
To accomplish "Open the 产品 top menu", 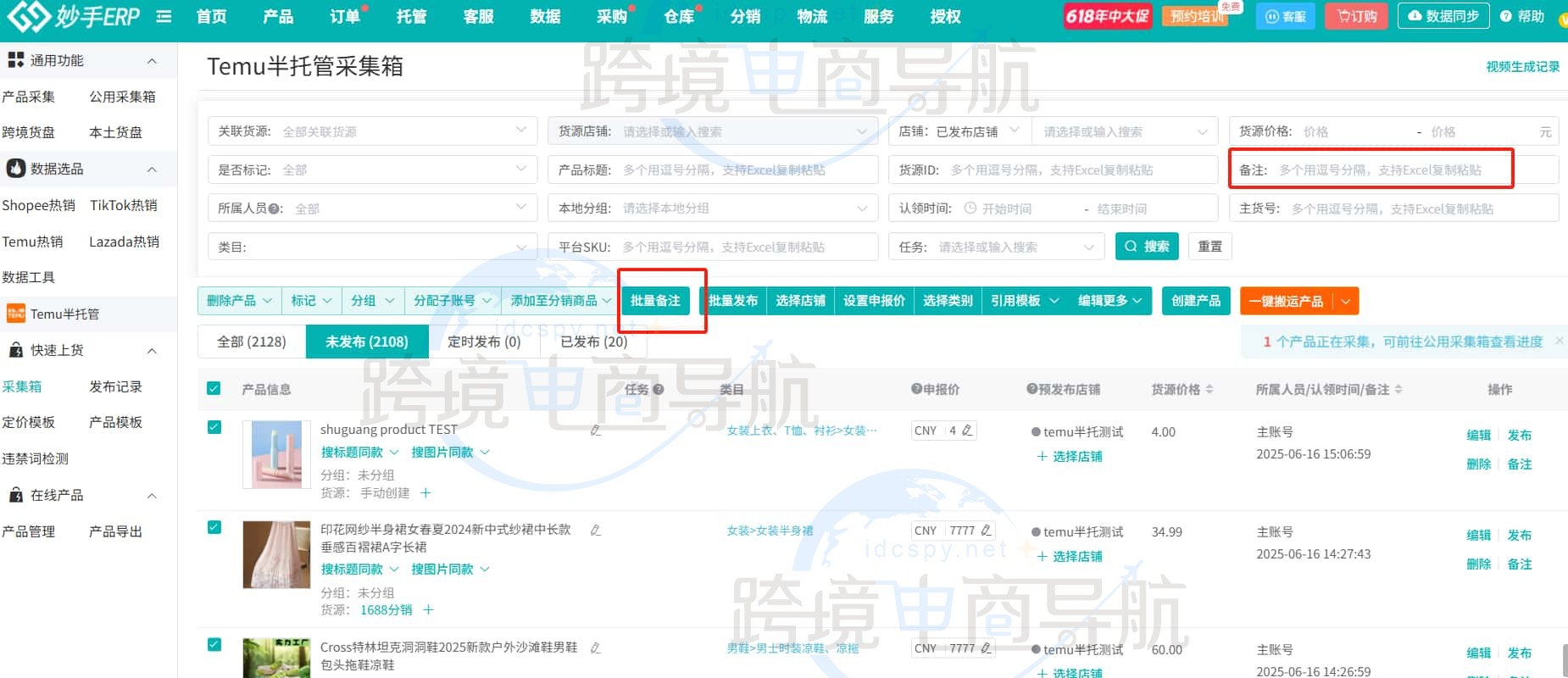I will pos(278,16).
